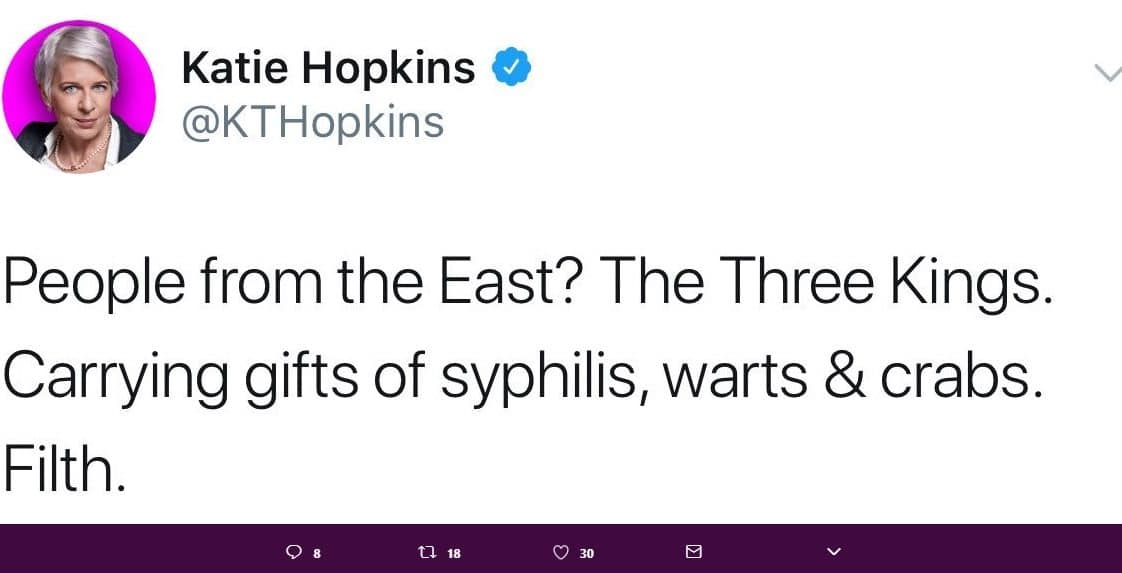Open the Katie Hopkins display name link
This screenshot has width=1122, height=573.
(328, 67)
